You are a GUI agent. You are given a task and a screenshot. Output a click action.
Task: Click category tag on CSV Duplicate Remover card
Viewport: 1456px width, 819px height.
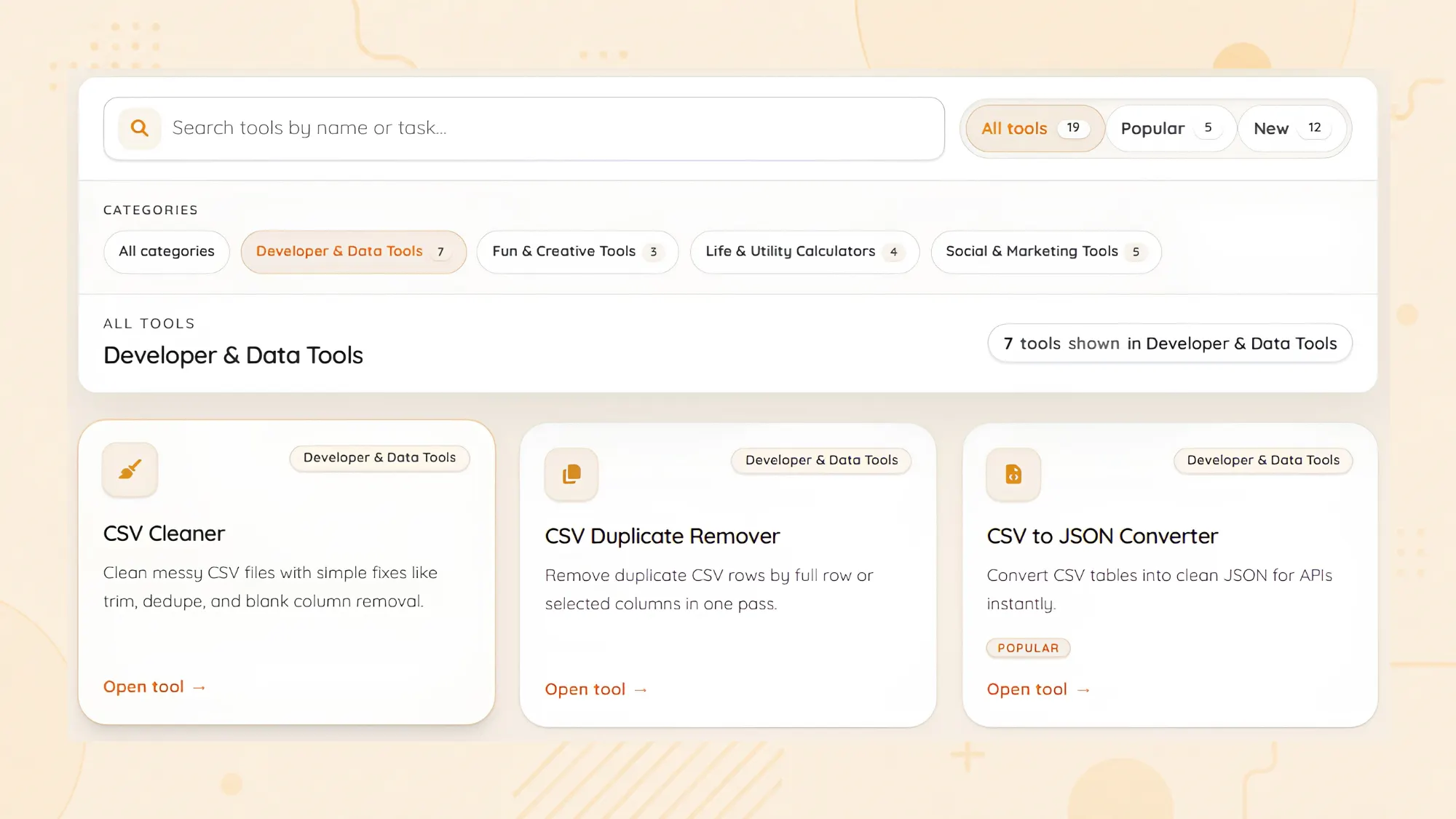pyautogui.click(x=822, y=460)
